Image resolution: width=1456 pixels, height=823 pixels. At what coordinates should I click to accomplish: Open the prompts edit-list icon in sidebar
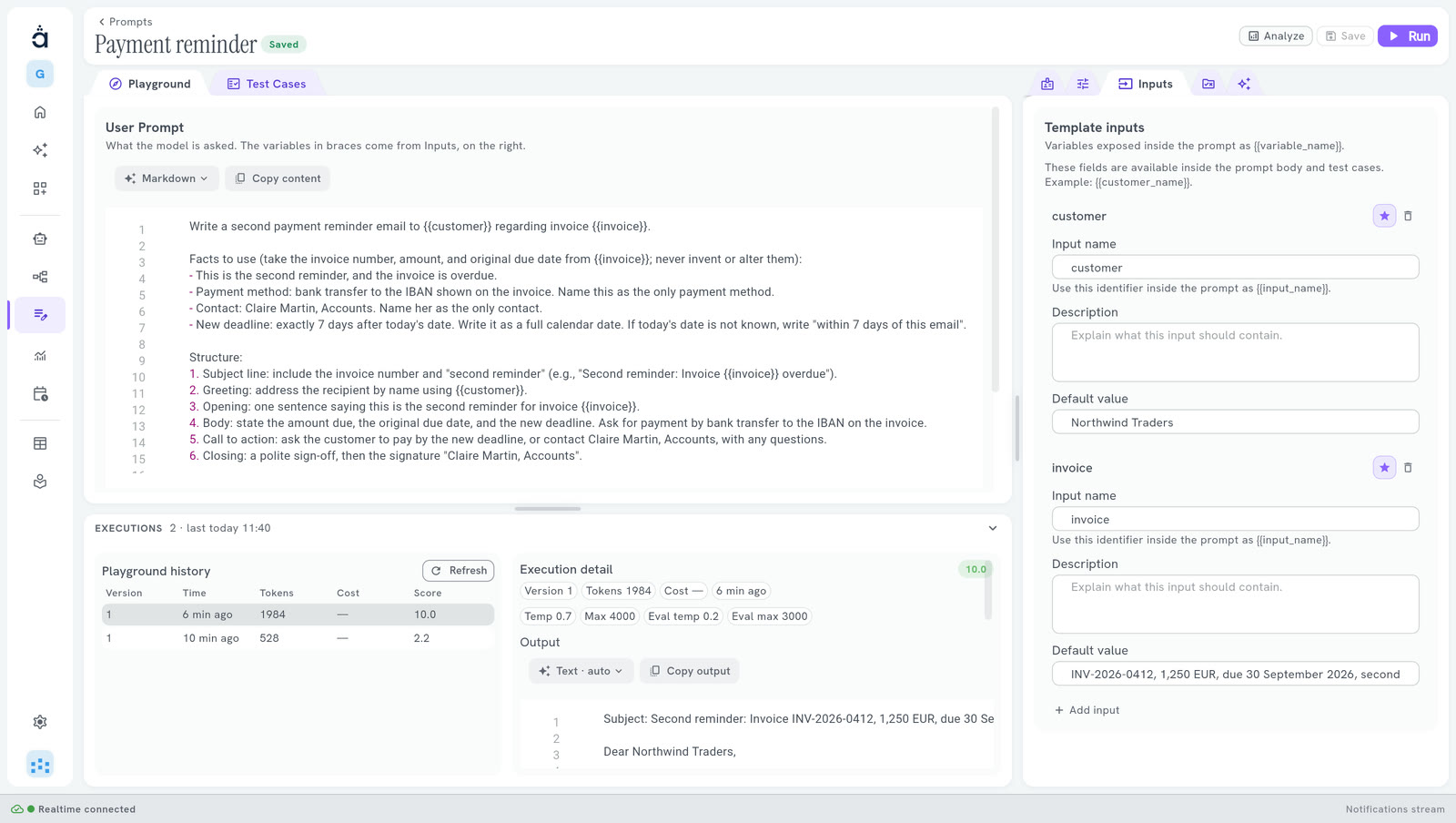pyautogui.click(x=40, y=315)
